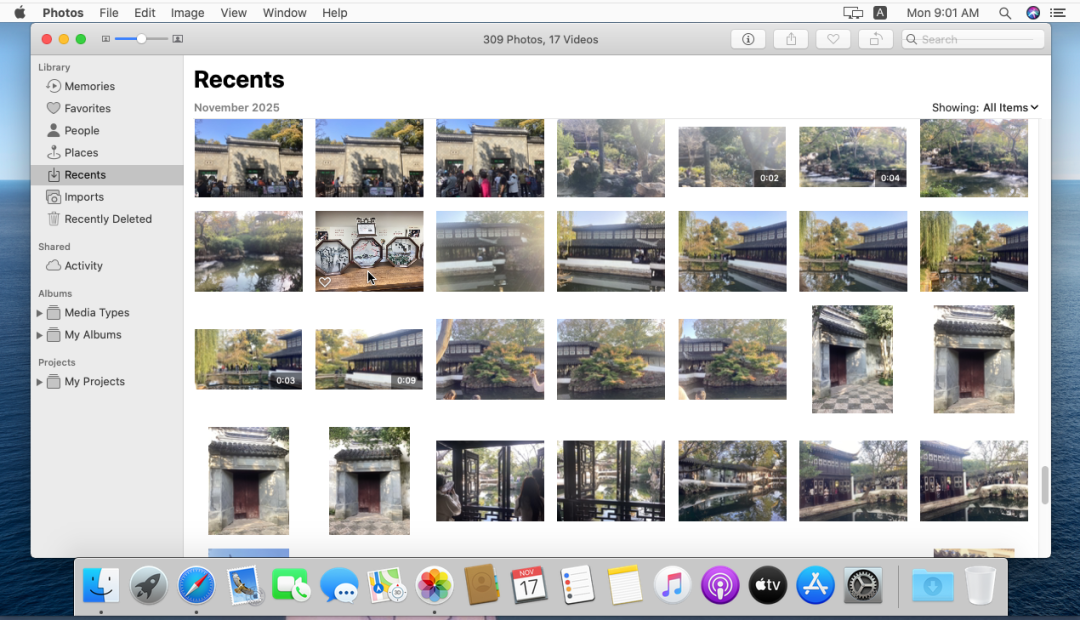1080x620 pixels.
Task: Click the large thumbnail zoom-in icon
Action: 178,39
